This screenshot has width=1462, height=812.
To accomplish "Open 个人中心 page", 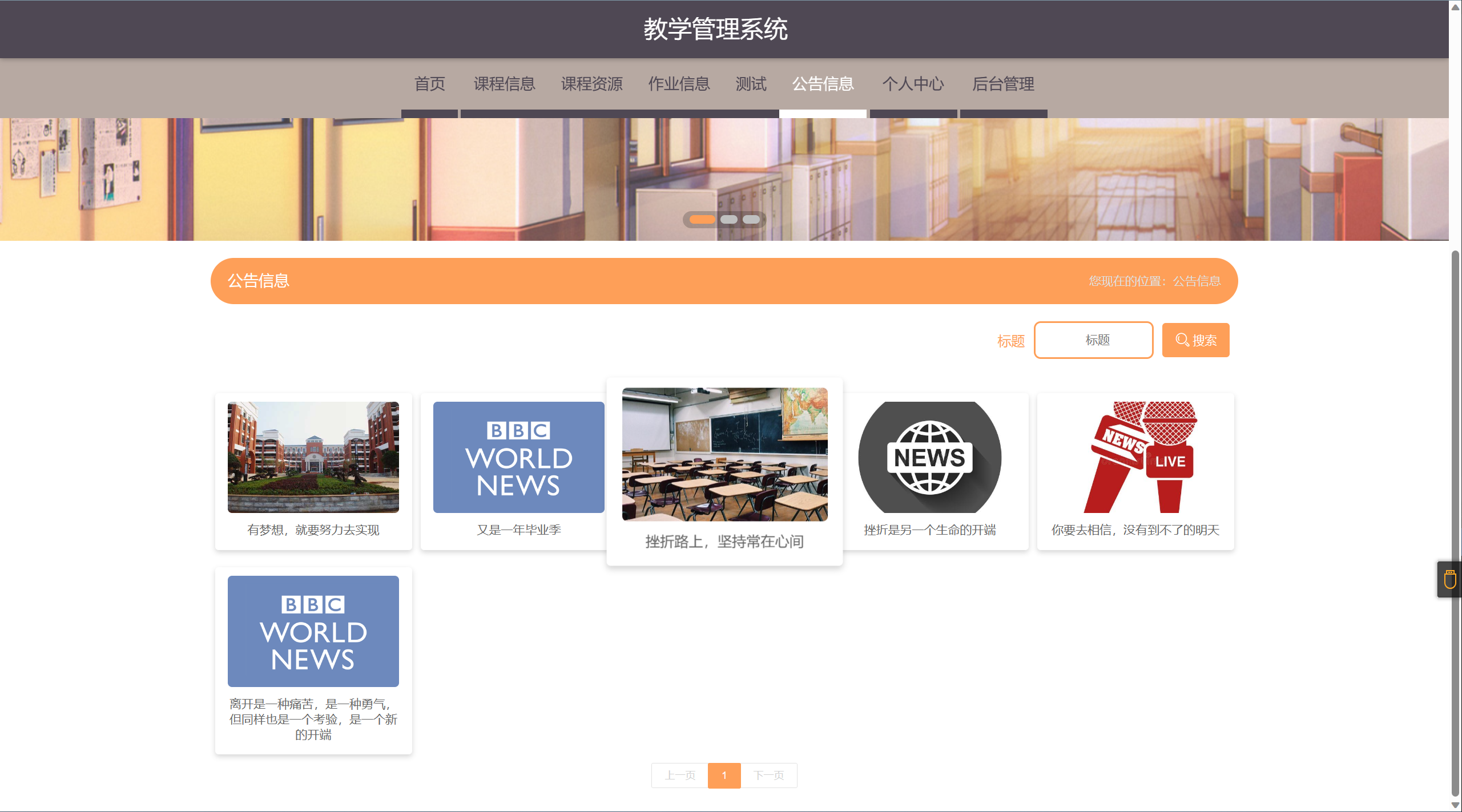I will (913, 84).
